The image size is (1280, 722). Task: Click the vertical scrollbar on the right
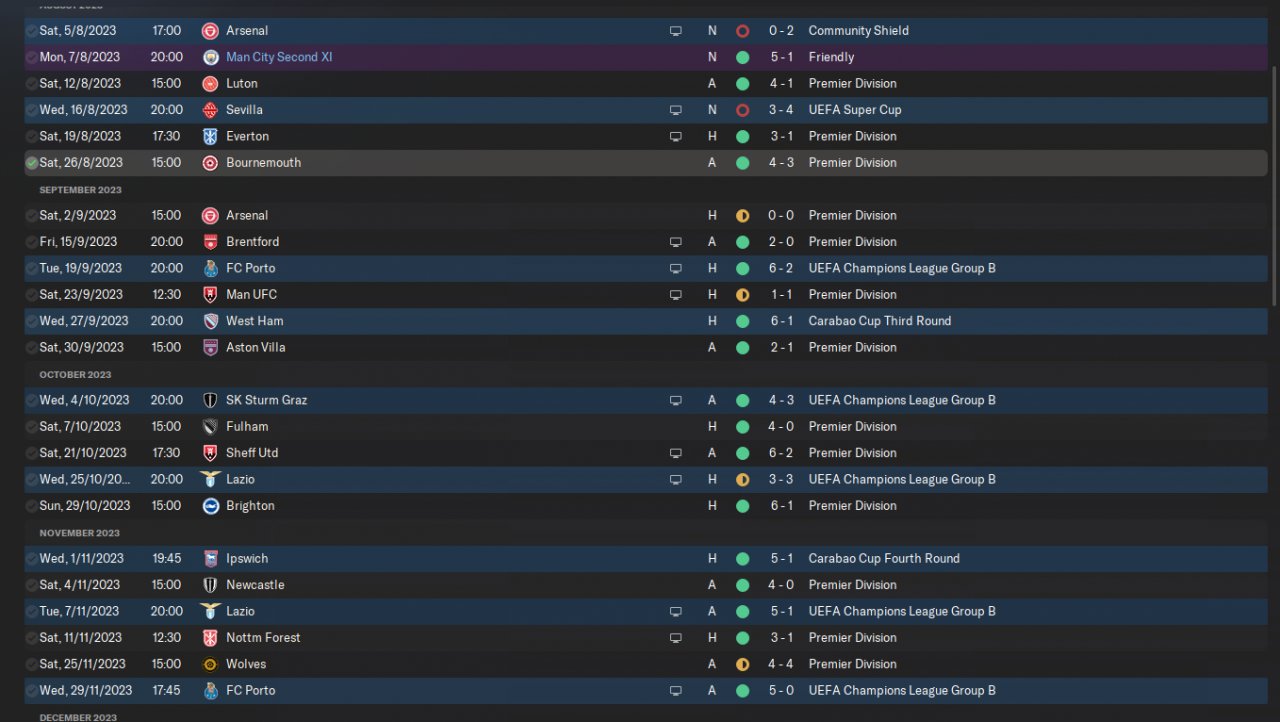pyautogui.click(x=1273, y=185)
